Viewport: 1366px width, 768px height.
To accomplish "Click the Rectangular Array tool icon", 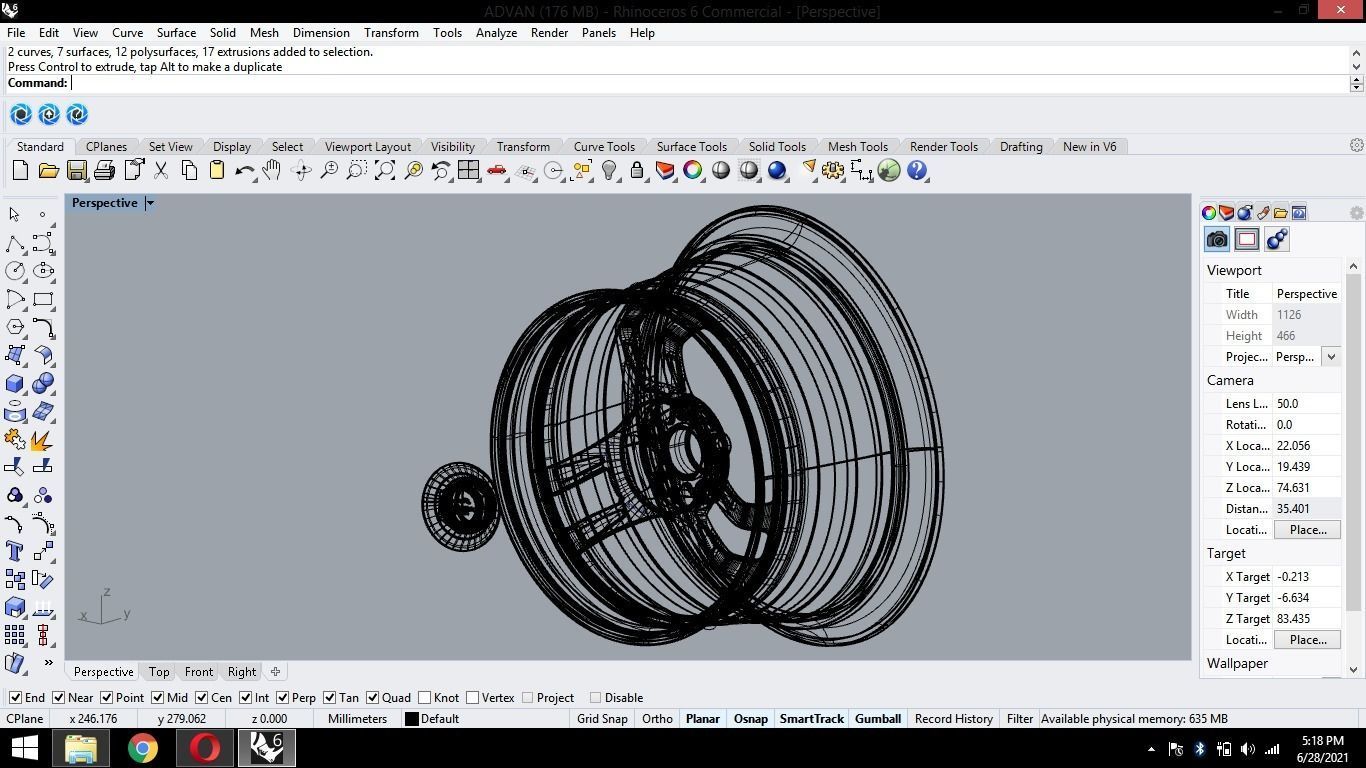I will click(x=15, y=635).
